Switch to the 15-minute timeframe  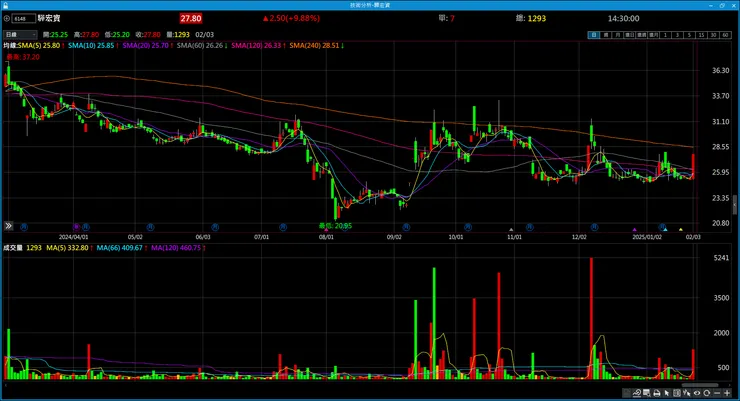(x=701, y=35)
